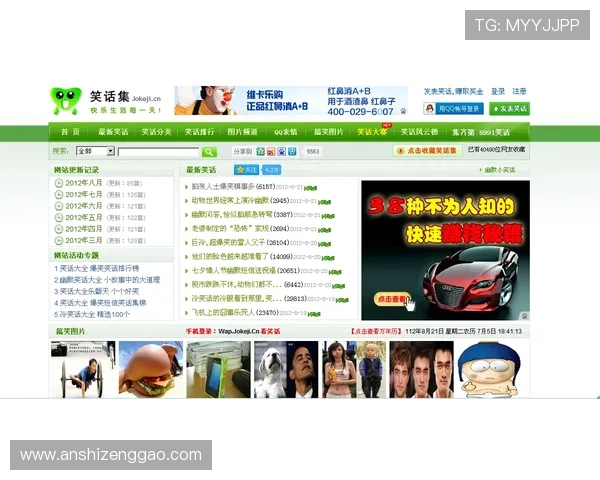Go to 首页 in navigation bar
The image size is (600, 480).
click(x=70, y=132)
